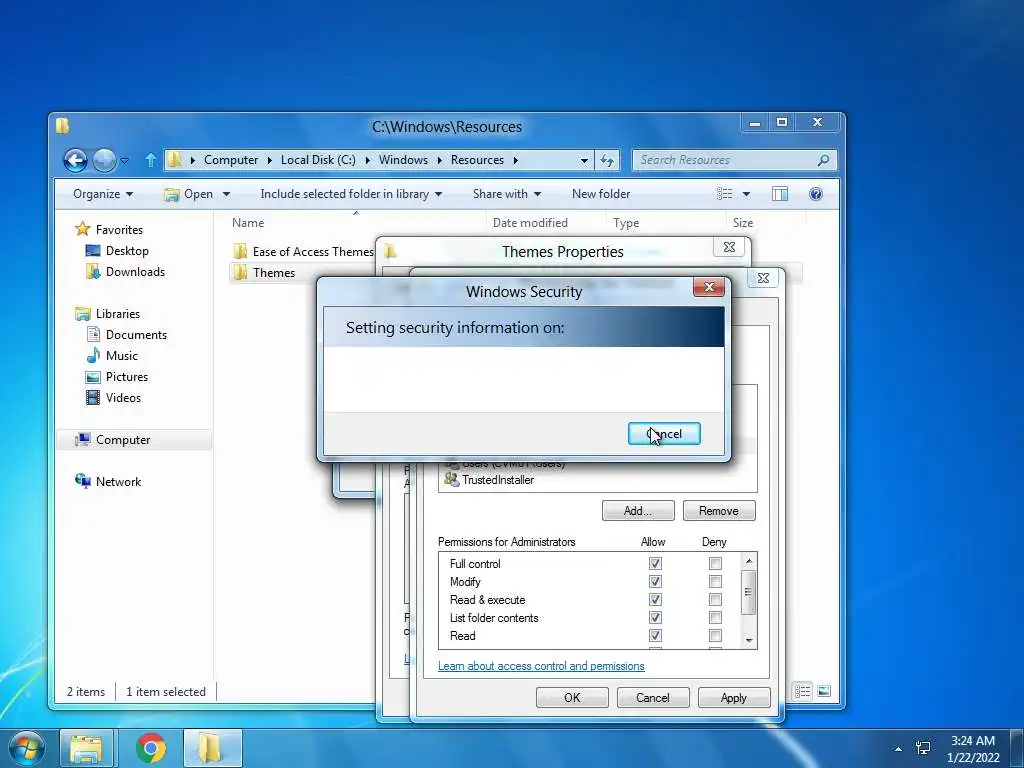Go up one level using the up arrow
Screen dimensions: 1024x768
coord(151,160)
